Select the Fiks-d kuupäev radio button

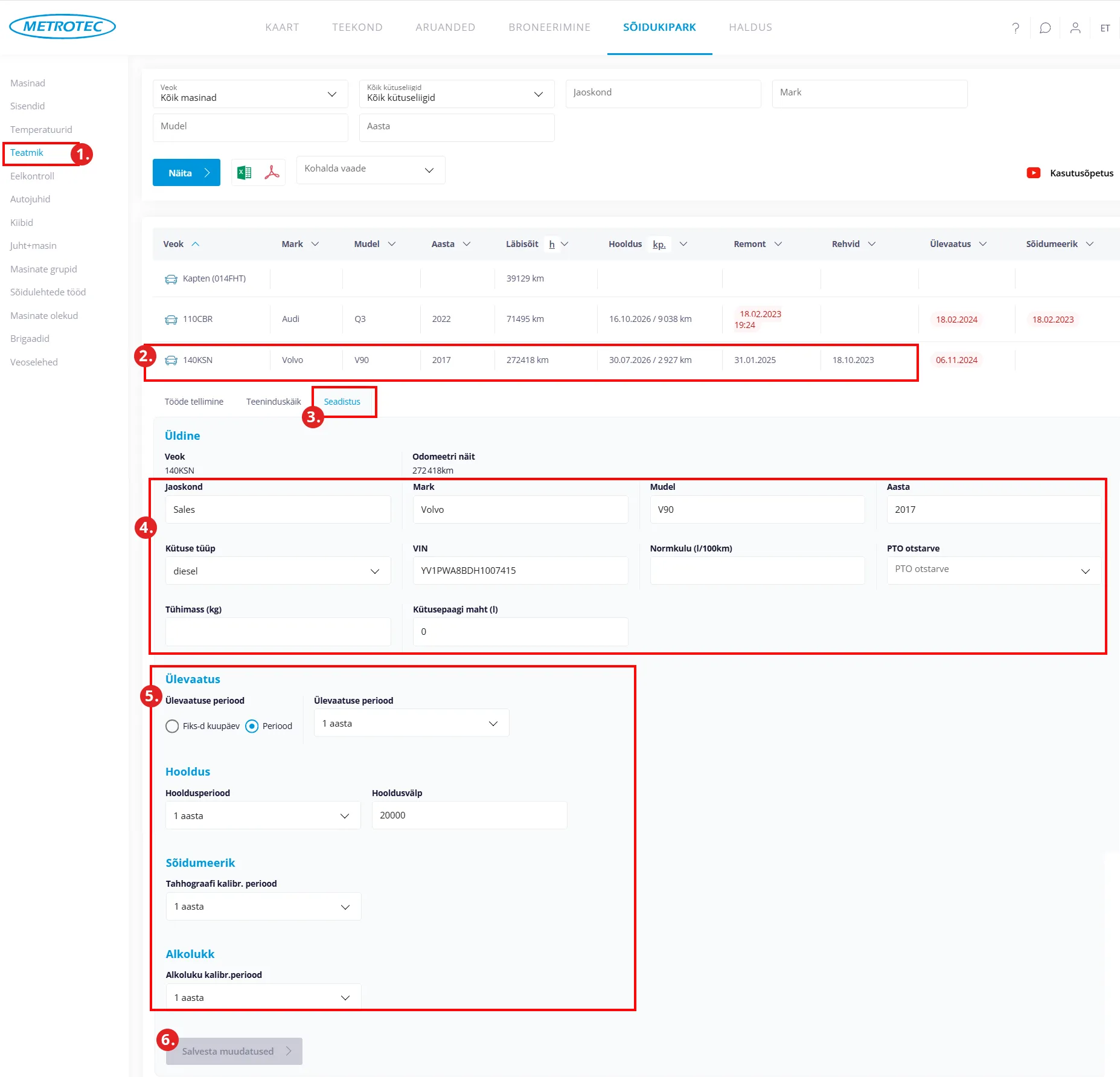click(x=172, y=726)
